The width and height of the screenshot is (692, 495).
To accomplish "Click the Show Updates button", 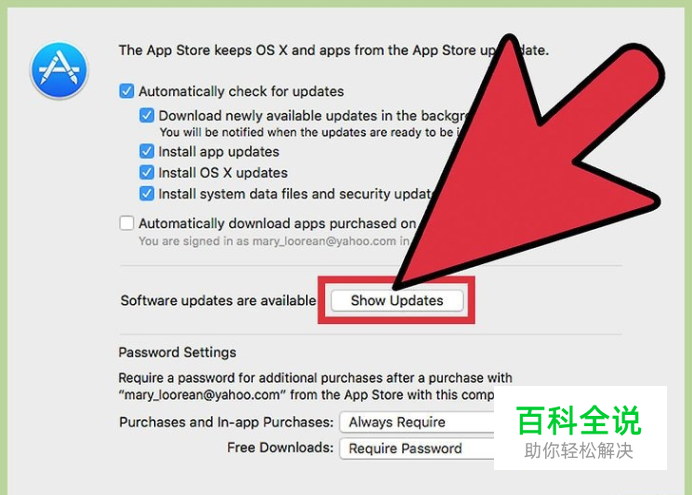I will pyautogui.click(x=397, y=300).
